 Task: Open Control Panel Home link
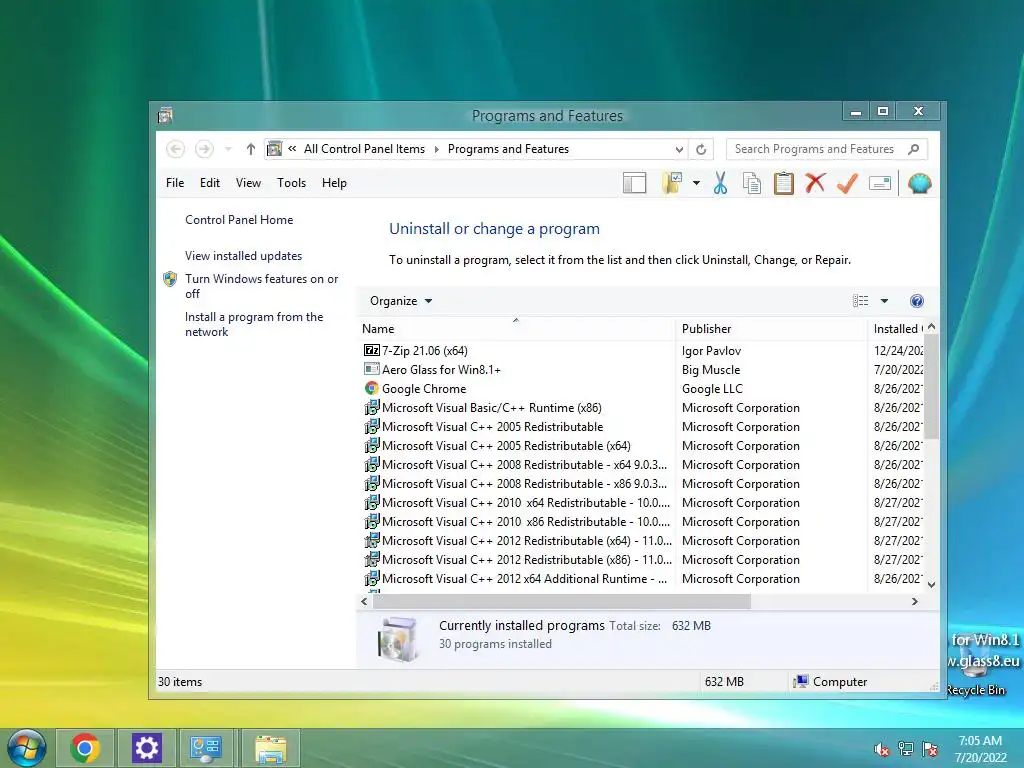pos(239,220)
